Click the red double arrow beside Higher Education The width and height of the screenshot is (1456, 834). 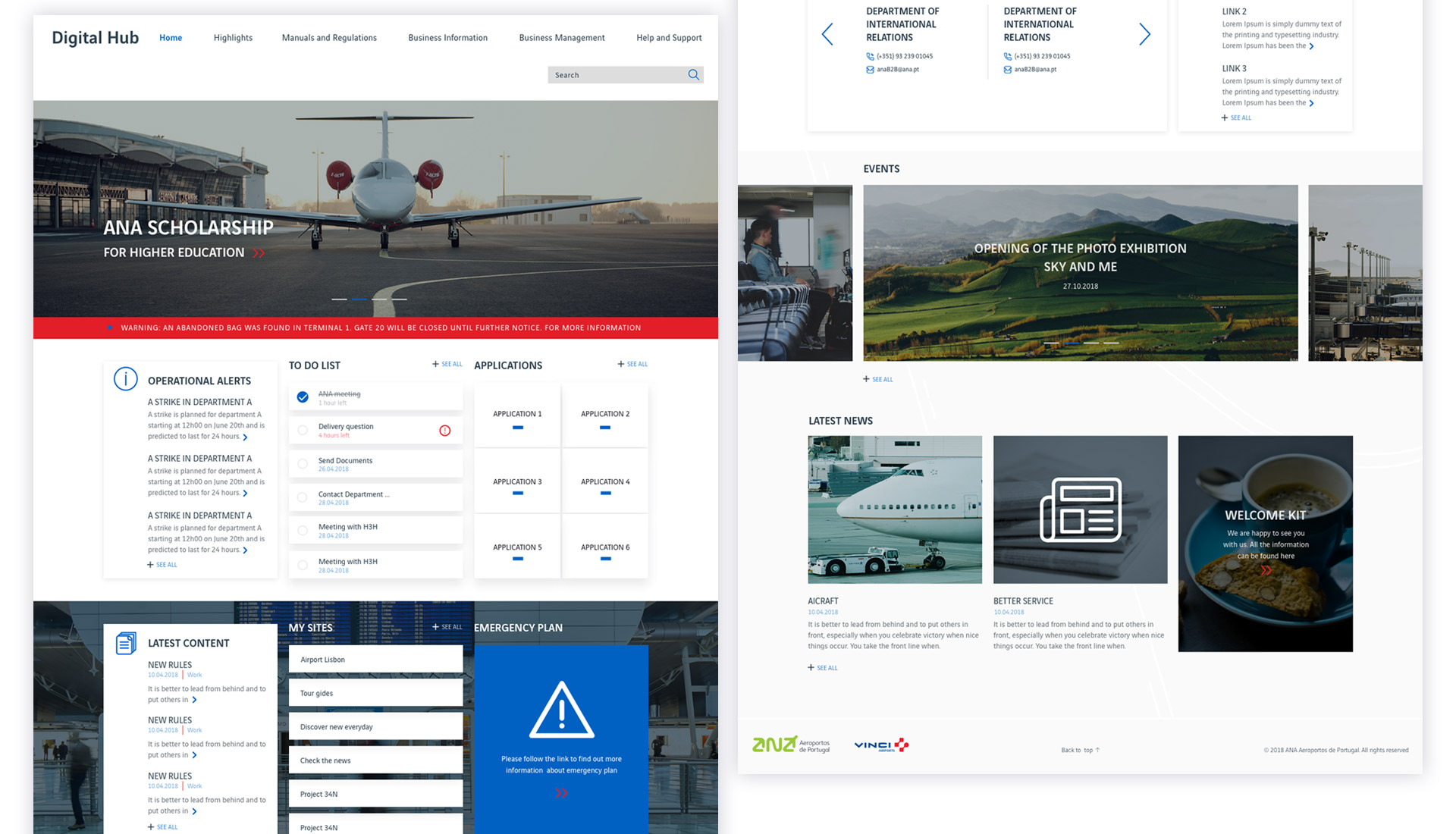(x=259, y=253)
